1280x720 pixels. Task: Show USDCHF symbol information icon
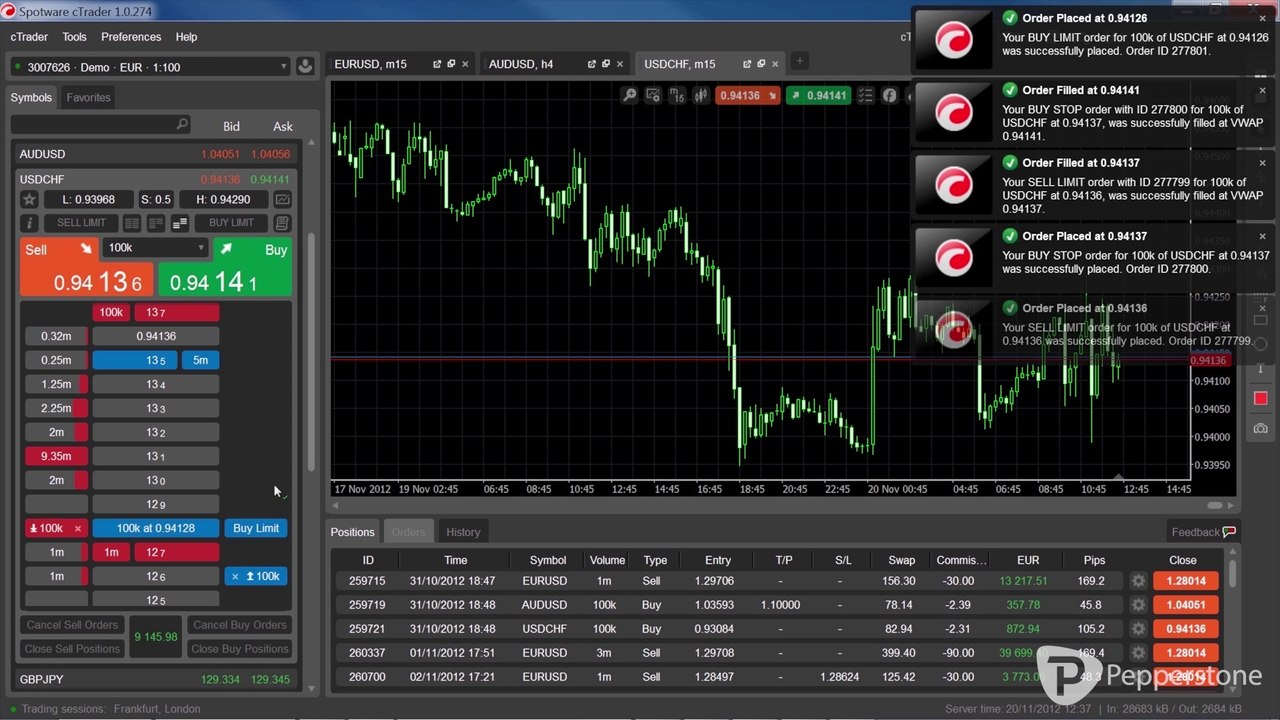tap(30, 223)
